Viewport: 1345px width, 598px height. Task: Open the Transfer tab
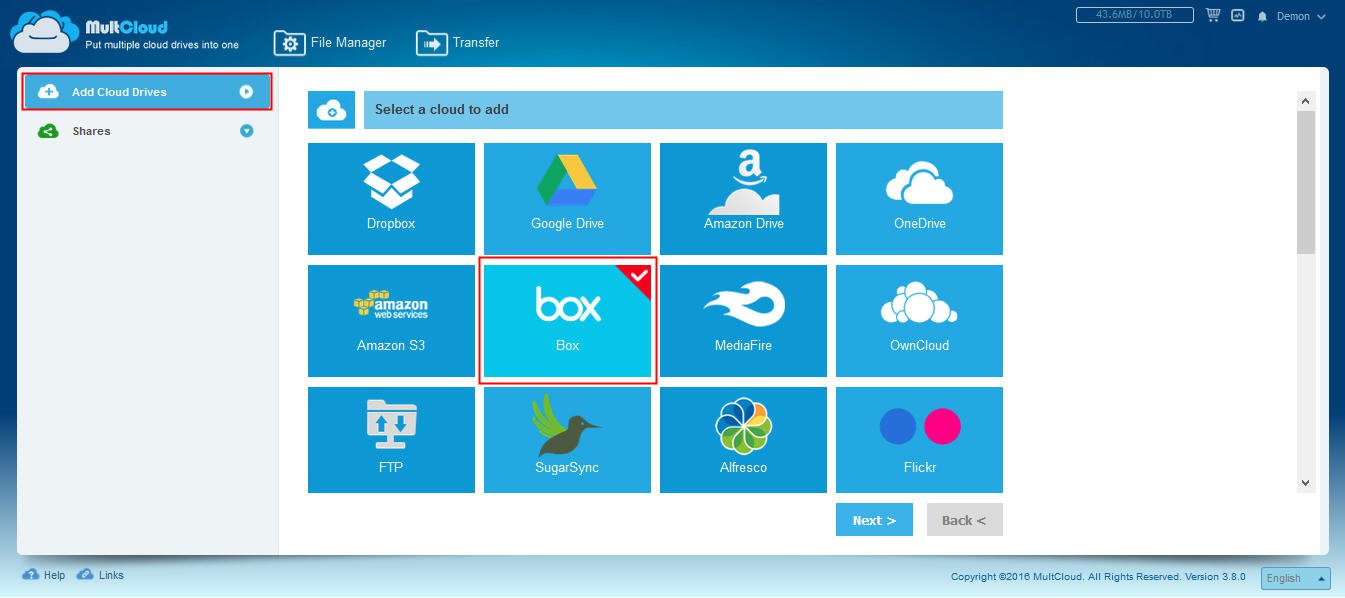click(458, 43)
